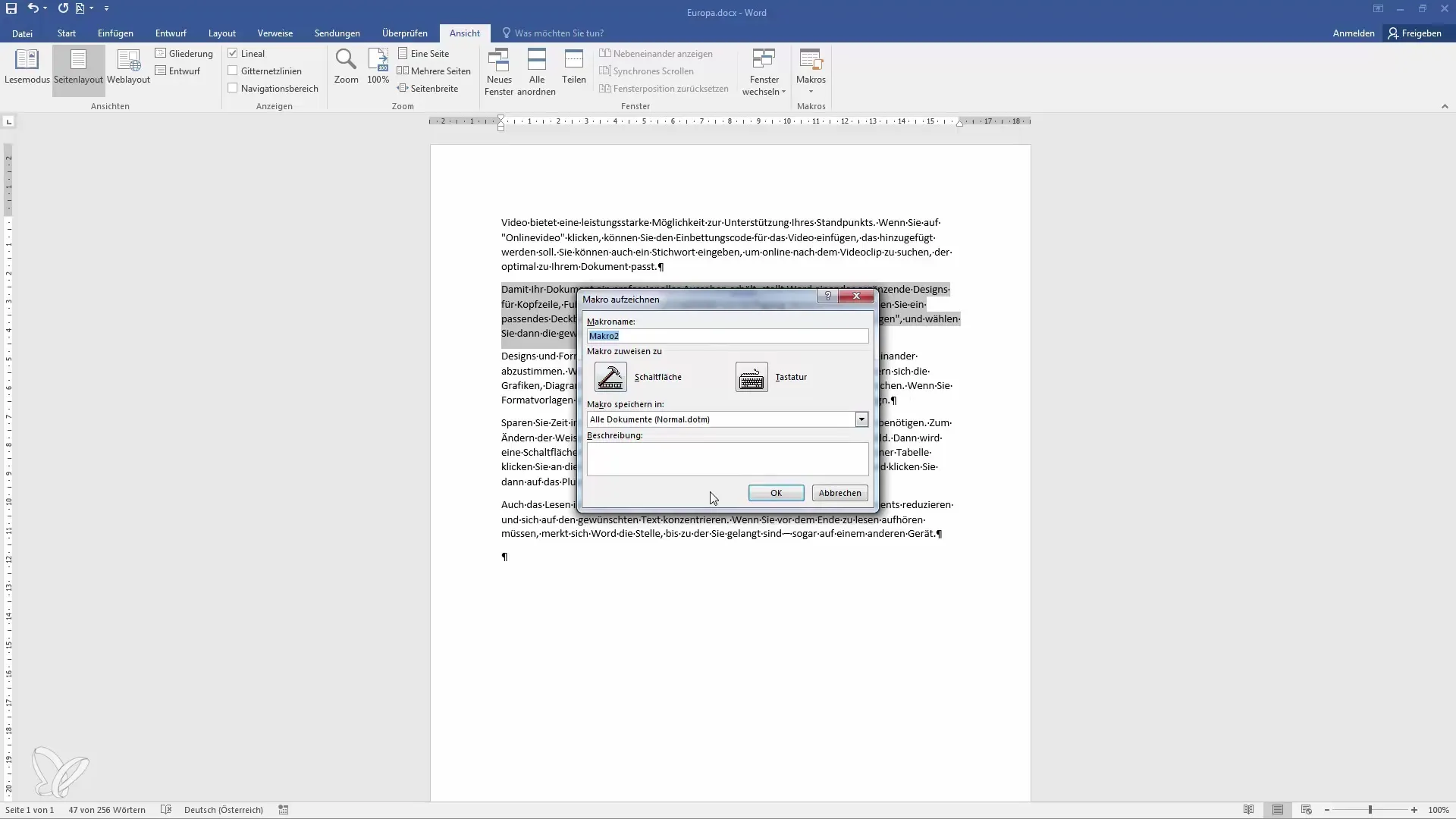Image resolution: width=1456 pixels, height=819 pixels.
Task: Open the Verweise tab
Action: pos(275,33)
